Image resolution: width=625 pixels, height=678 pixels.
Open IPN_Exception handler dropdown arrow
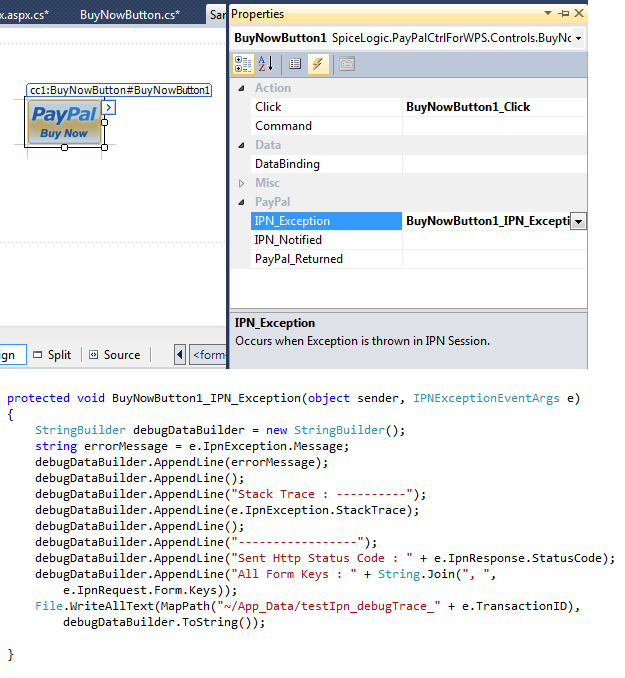pos(578,222)
